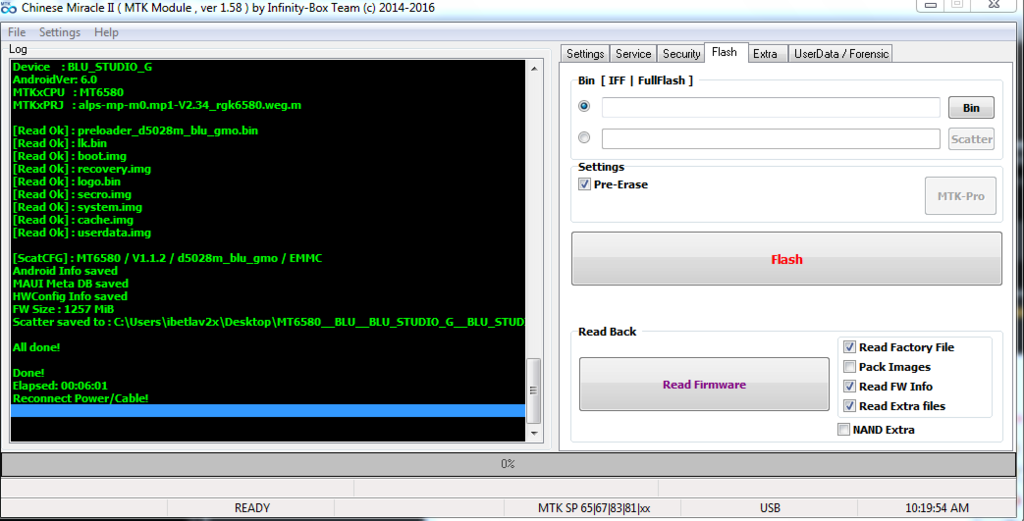The width and height of the screenshot is (1024, 521).
Task: Open the Help menu
Action: click(x=106, y=32)
